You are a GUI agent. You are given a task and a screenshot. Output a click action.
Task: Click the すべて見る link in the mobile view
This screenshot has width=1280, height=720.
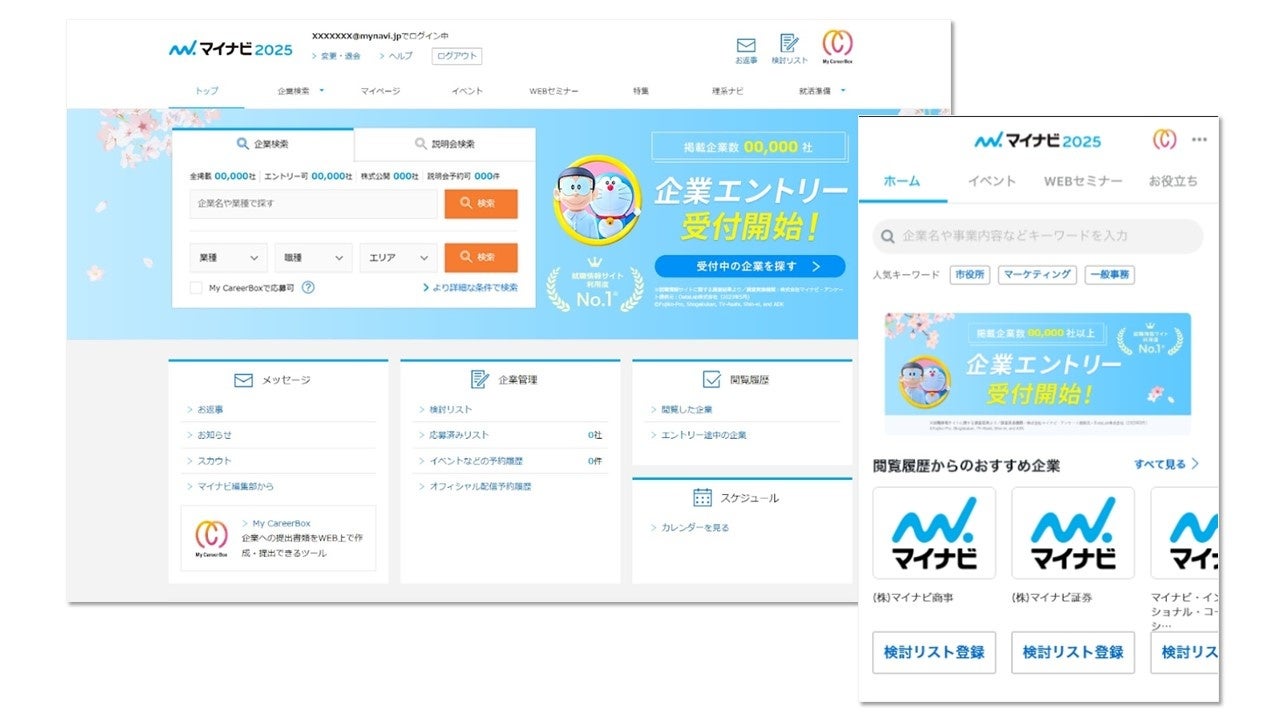1166,464
